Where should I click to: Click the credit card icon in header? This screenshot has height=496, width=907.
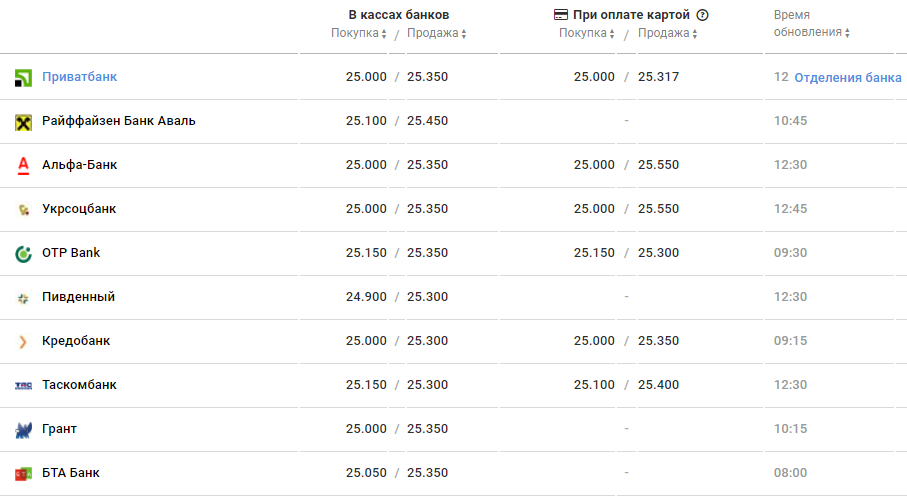(x=561, y=15)
